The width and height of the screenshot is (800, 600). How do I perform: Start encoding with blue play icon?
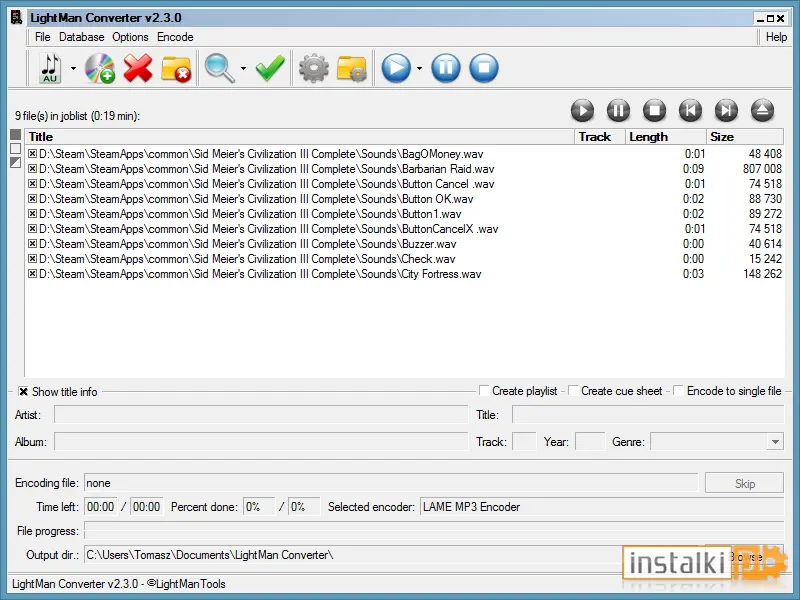pos(396,68)
